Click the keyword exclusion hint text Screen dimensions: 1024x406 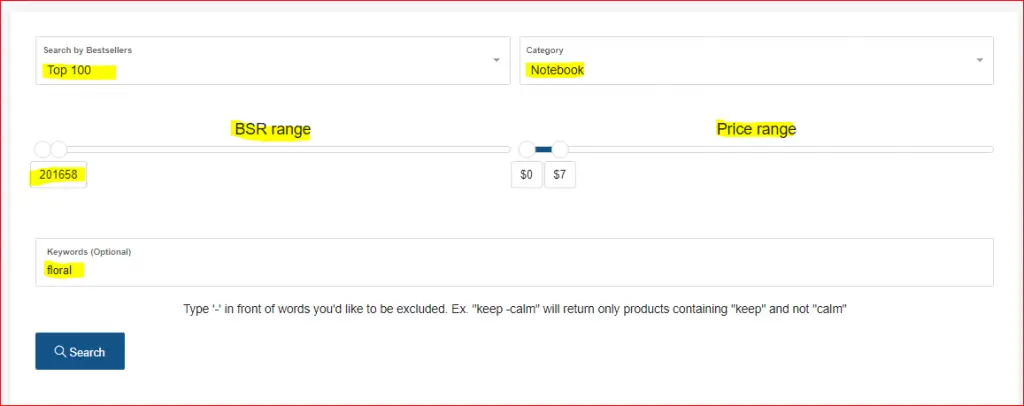[515, 309]
